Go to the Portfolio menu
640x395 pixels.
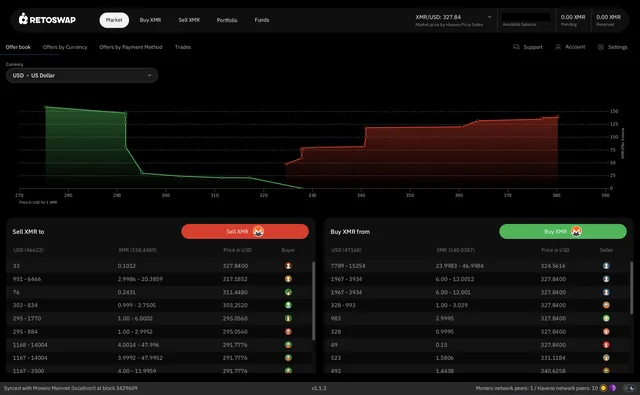point(227,20)
